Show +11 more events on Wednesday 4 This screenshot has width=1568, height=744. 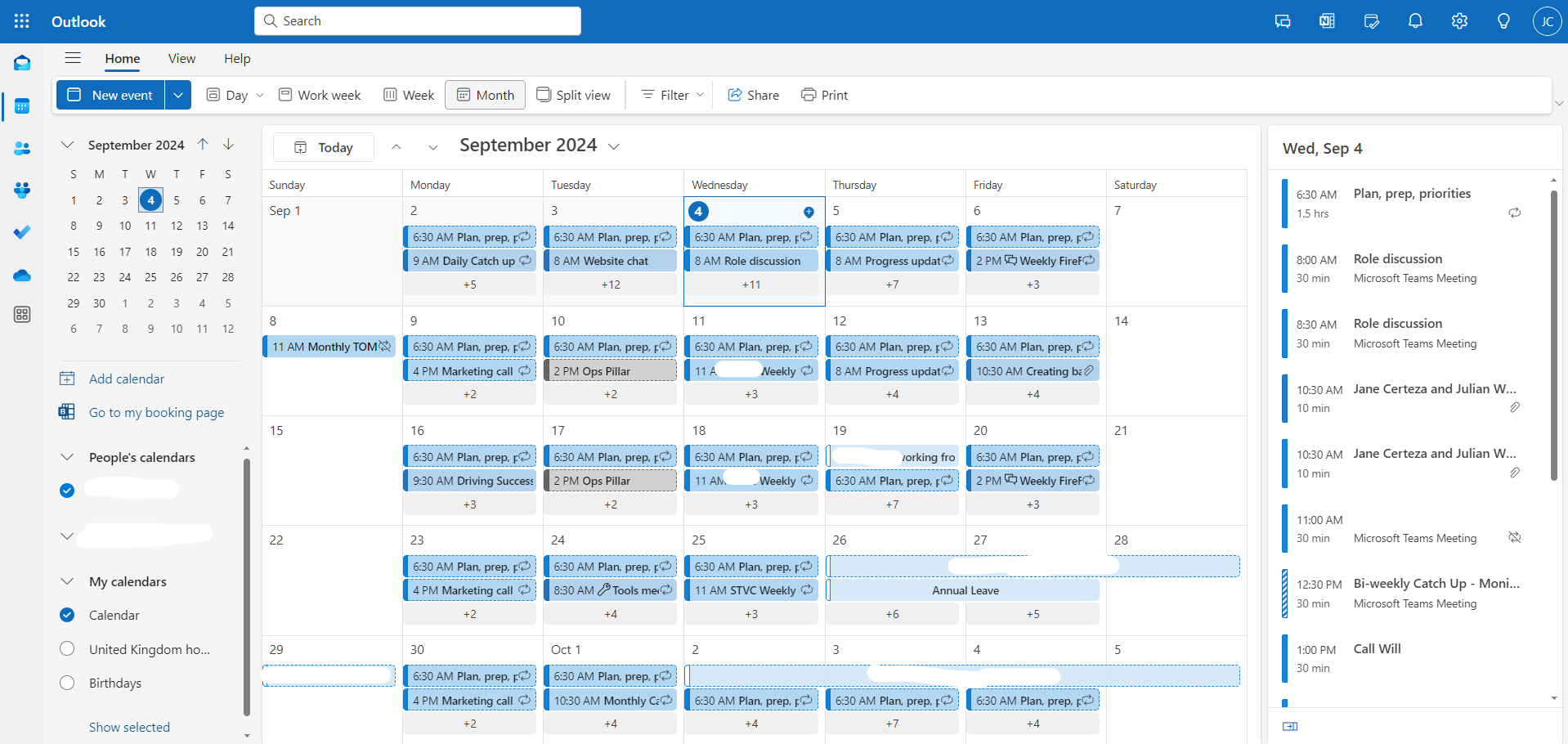tap(751, 285)
